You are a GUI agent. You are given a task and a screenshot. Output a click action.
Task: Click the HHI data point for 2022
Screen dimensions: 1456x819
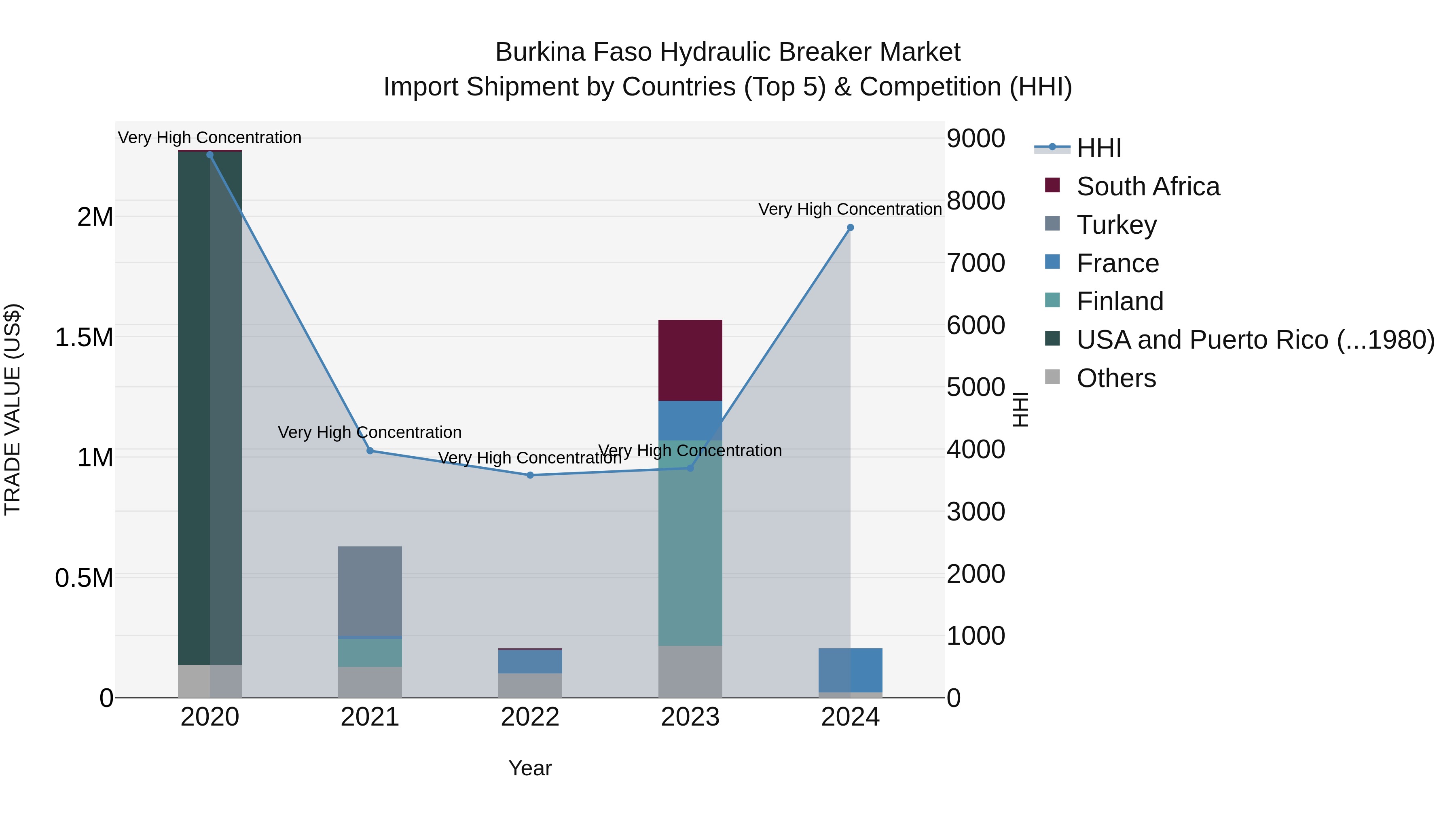coord(530,475)
